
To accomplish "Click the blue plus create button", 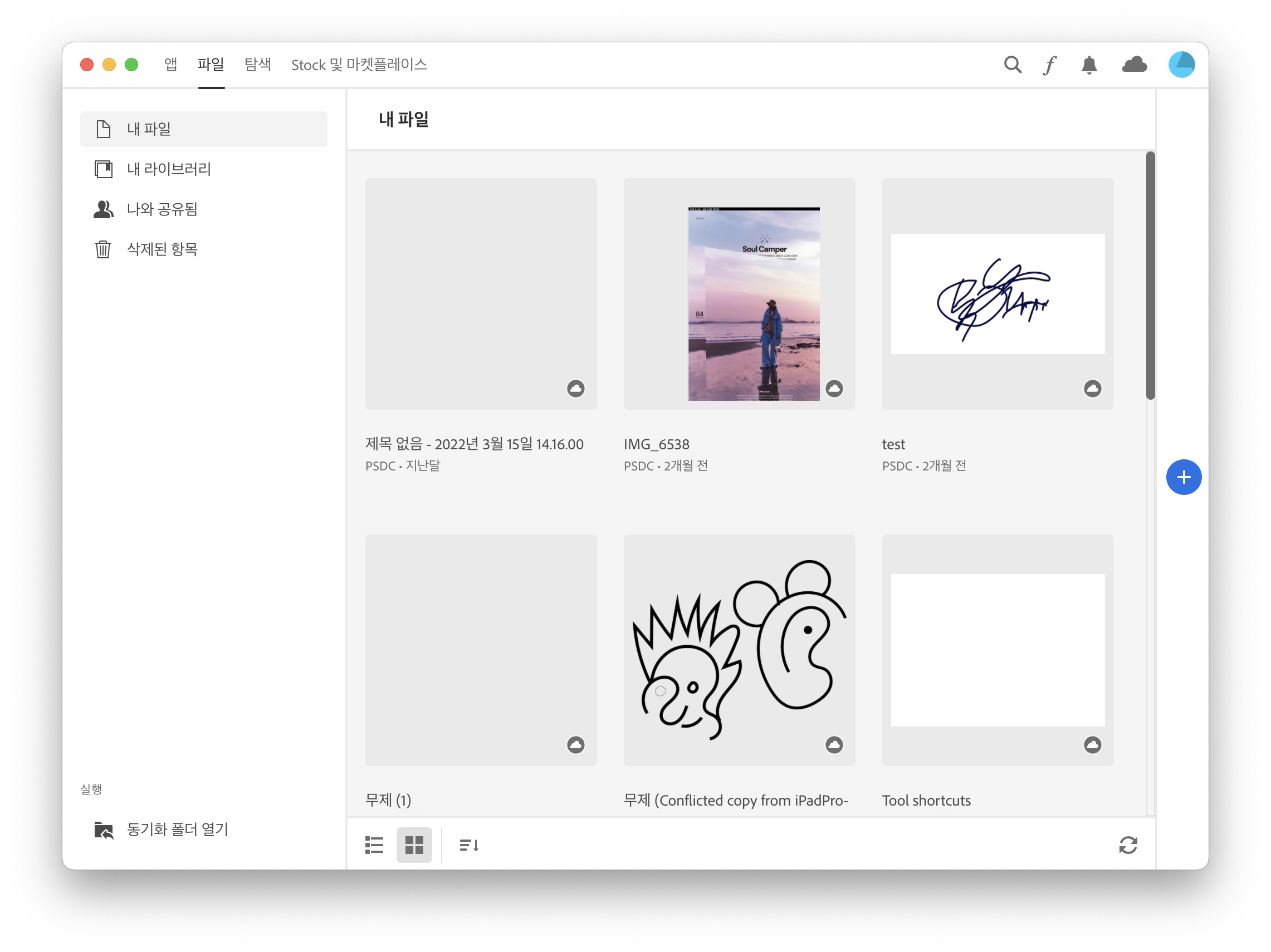I will click(1183, 477).
